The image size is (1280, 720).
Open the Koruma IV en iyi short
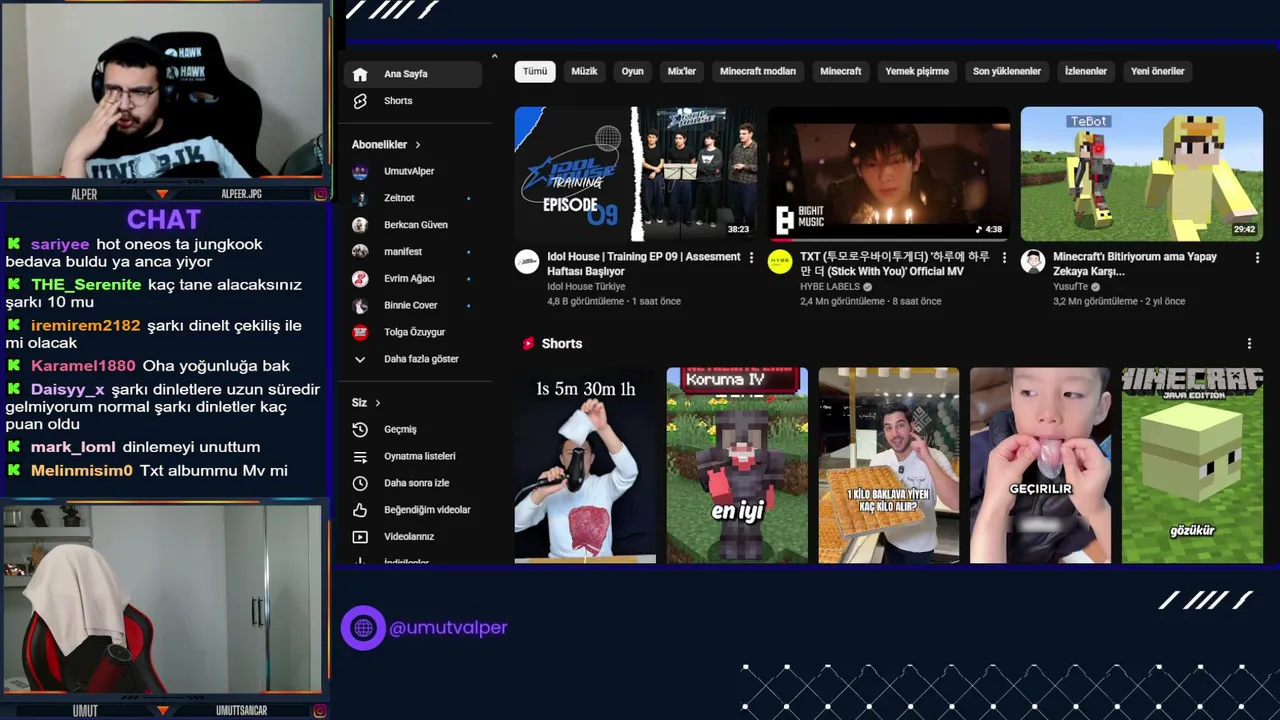coord(737,465)
